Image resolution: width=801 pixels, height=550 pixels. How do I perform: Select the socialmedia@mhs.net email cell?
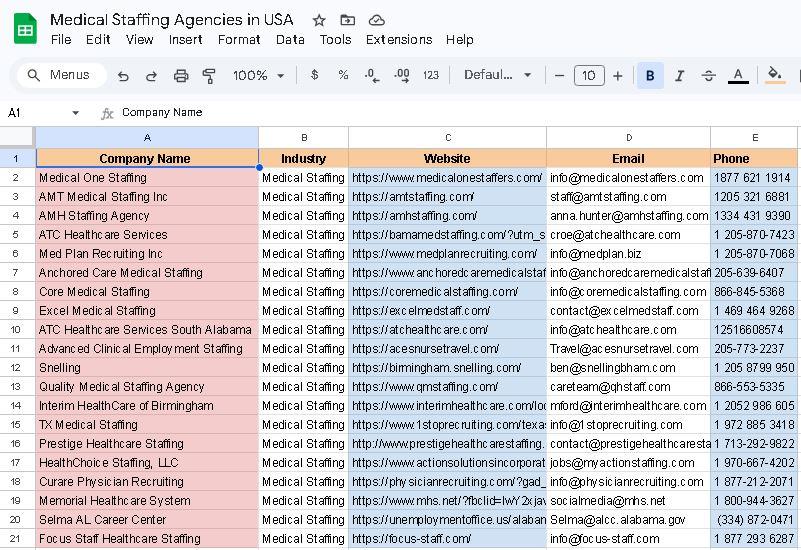click(628, 501)
